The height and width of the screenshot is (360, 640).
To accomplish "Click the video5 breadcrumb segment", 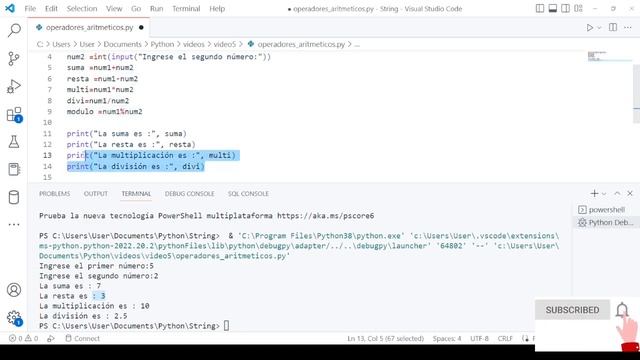I will click(224, 44).
